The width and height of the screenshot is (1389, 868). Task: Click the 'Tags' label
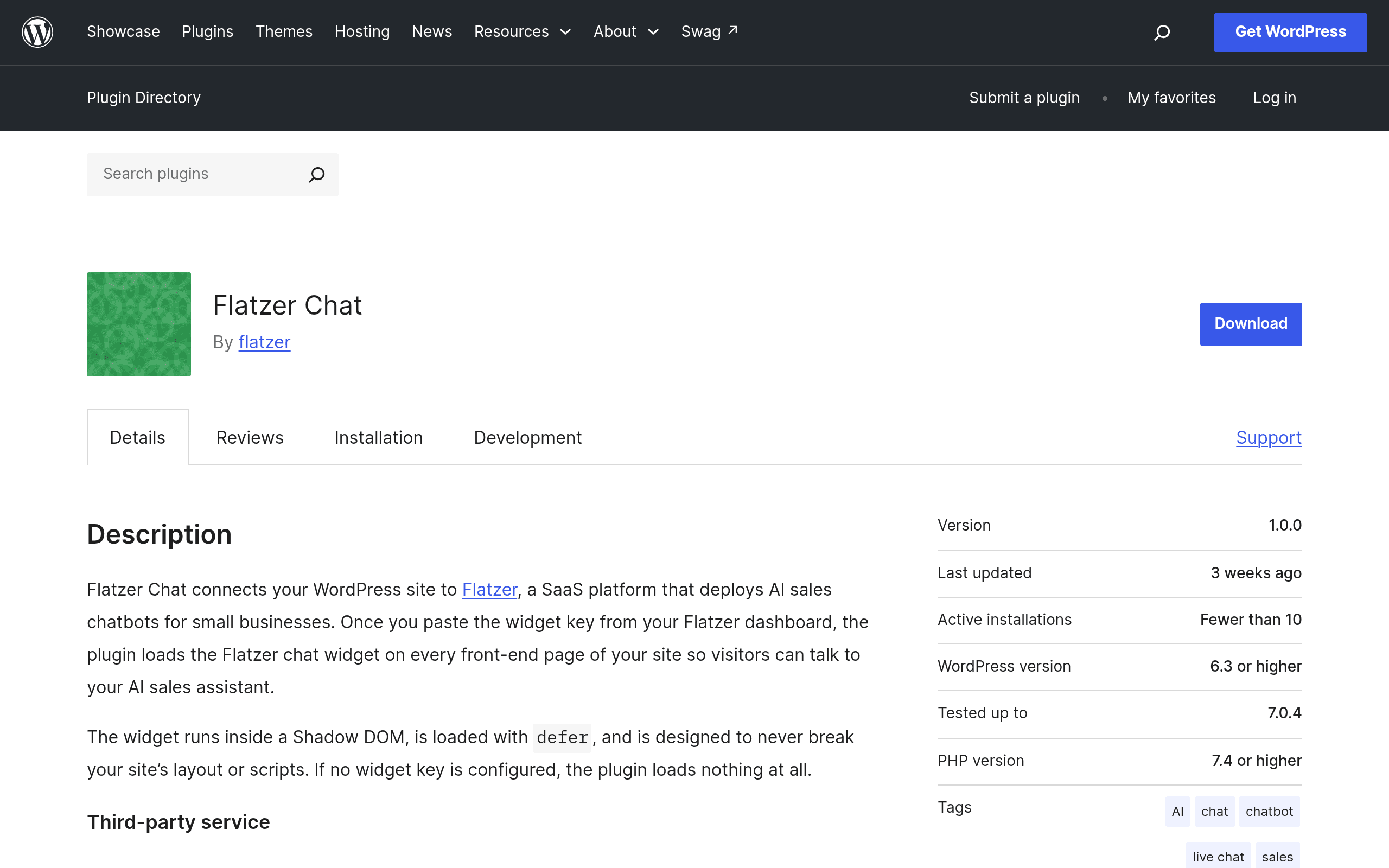coord(954,807)
